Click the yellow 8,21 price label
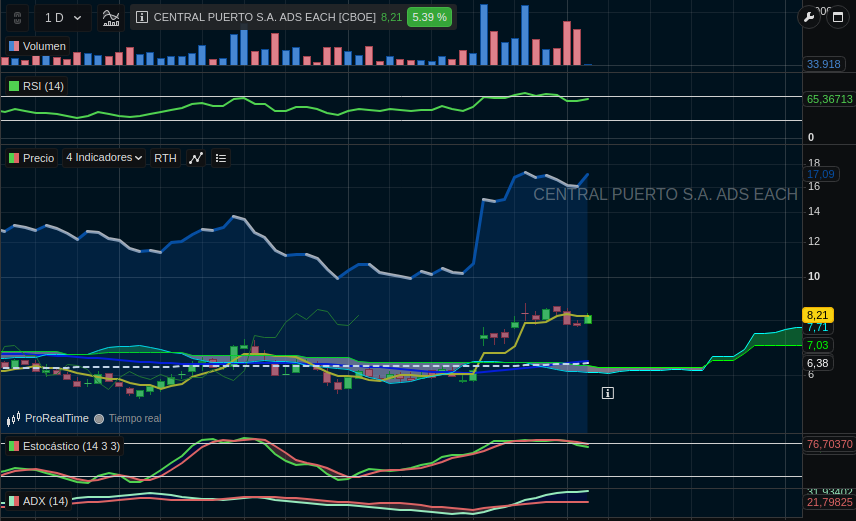 817,315
